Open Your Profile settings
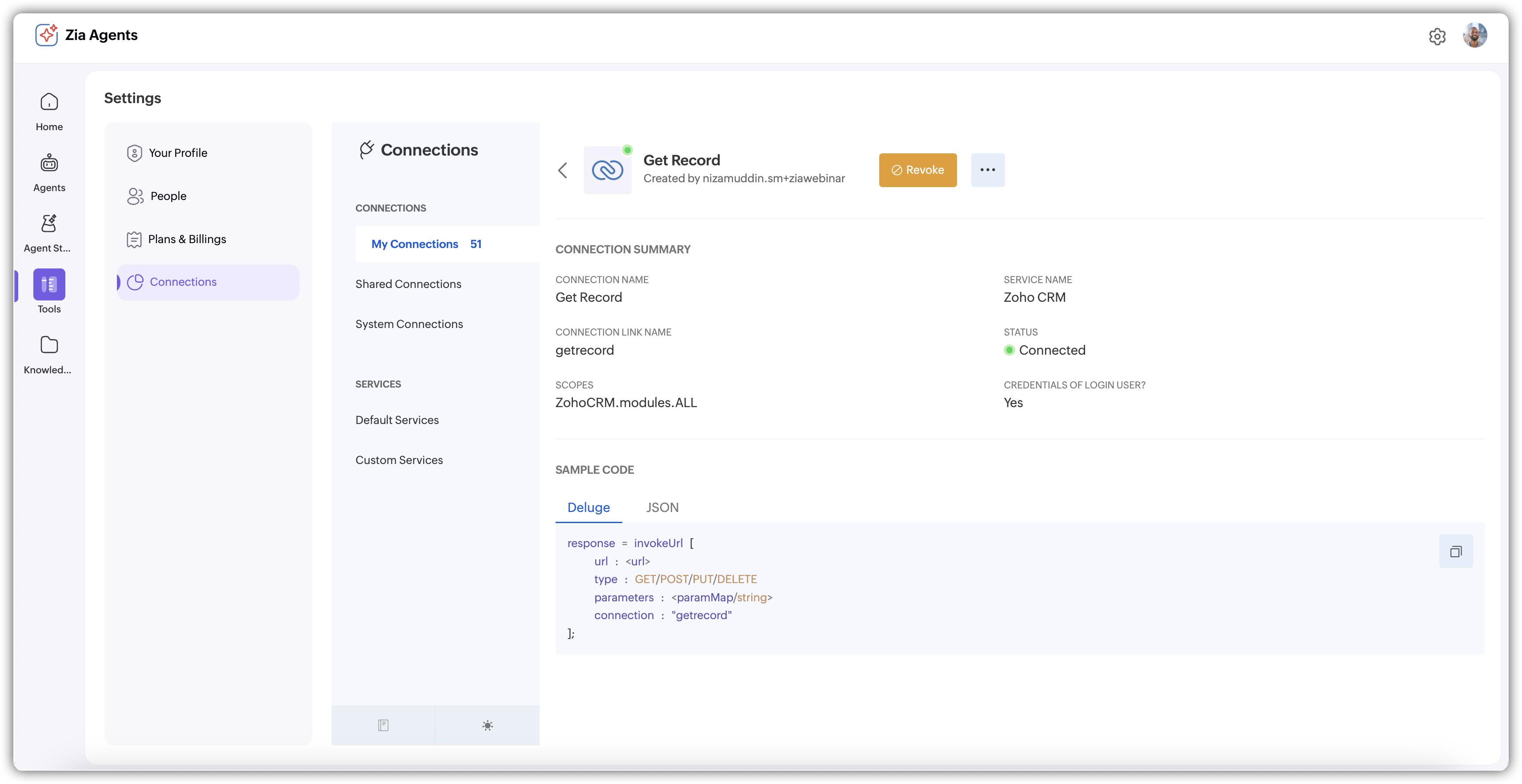 coord(178,153)
